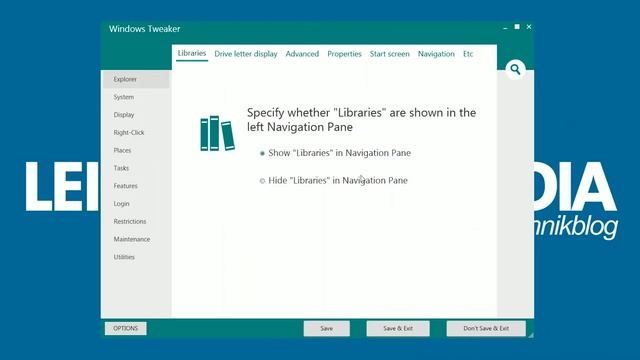Click the Save & Exit button
This screenshot has height=360, width=640.
pyautogui.click(x=398, y=328)
